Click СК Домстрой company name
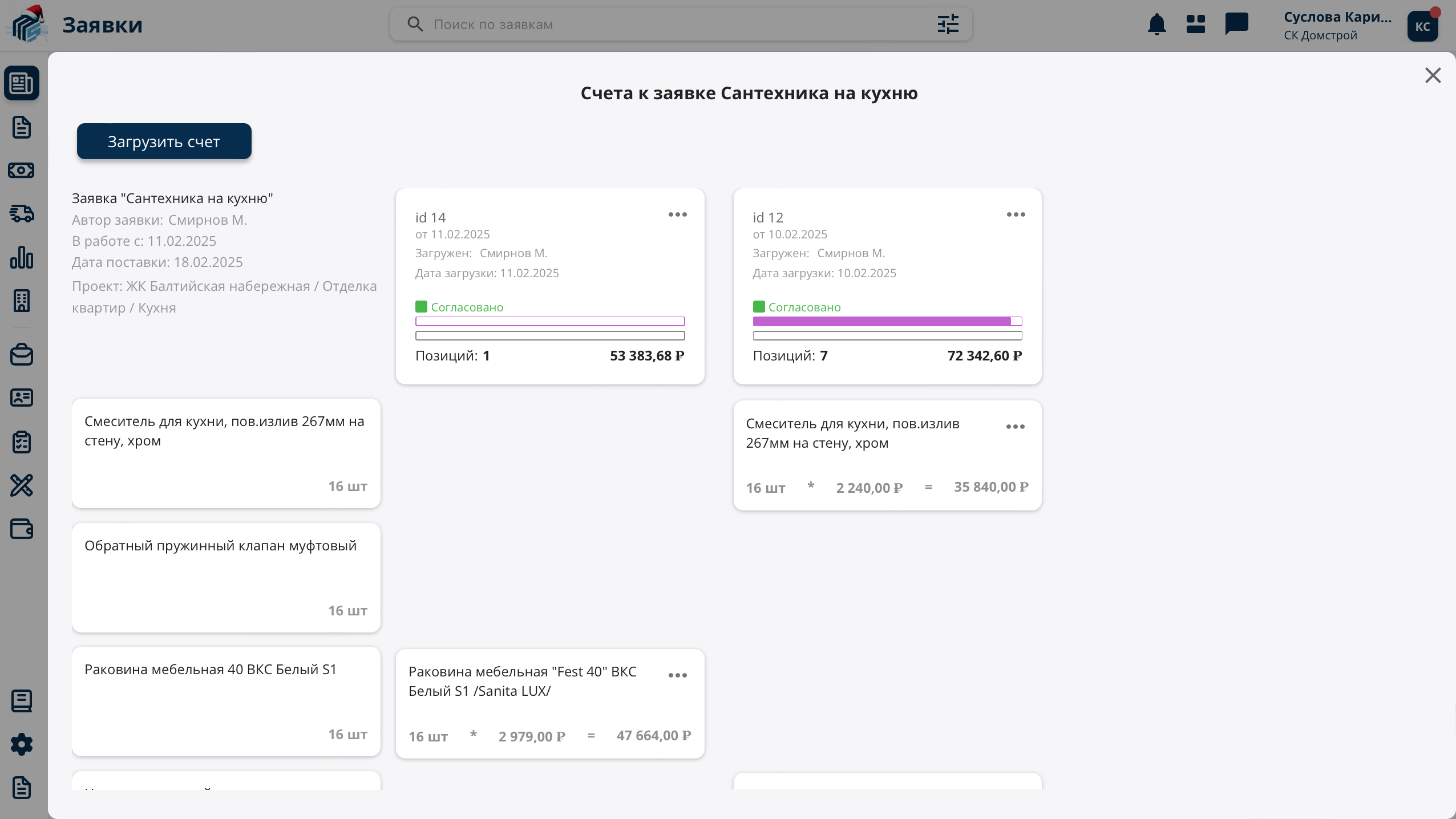 point(1320,35)
